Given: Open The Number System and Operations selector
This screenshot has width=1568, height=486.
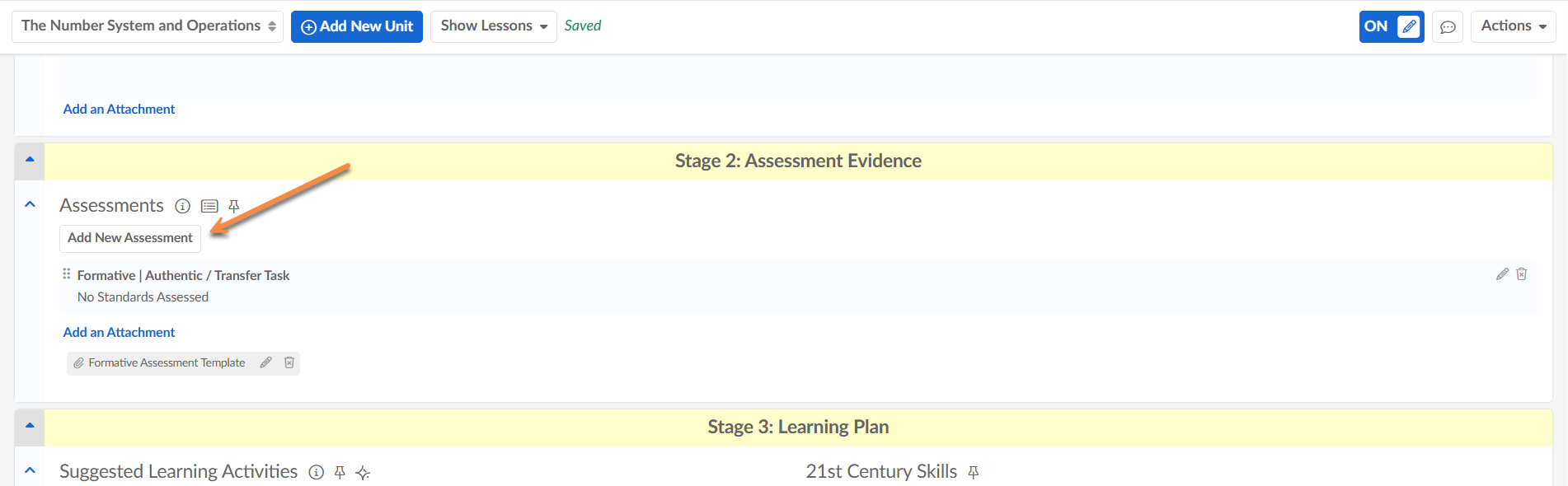Looking at the screenshot, I should pyautogui.click(x=148, y=26).
